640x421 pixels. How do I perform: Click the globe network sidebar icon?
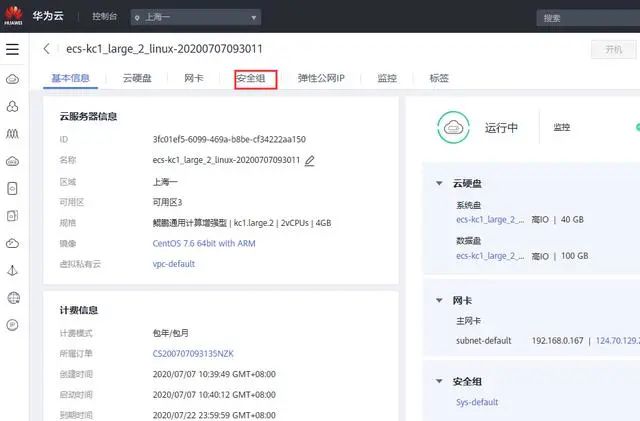[13, 298]
